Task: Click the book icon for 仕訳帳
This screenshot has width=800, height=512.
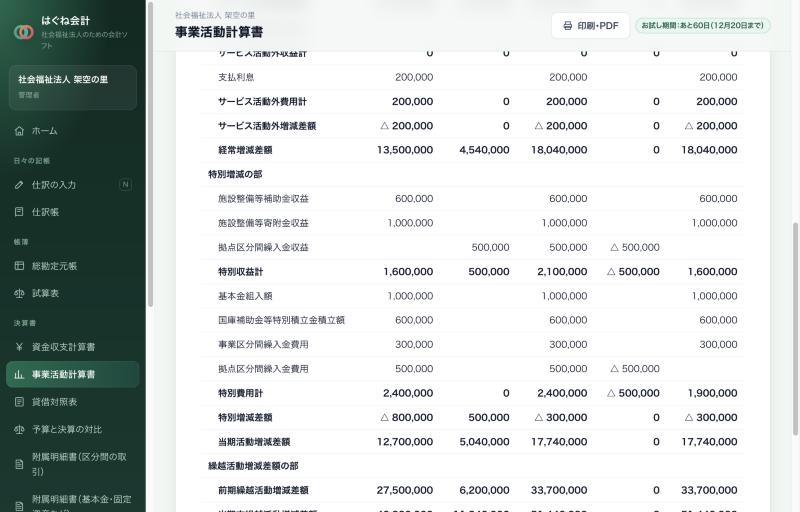Action: pos(19,212)
